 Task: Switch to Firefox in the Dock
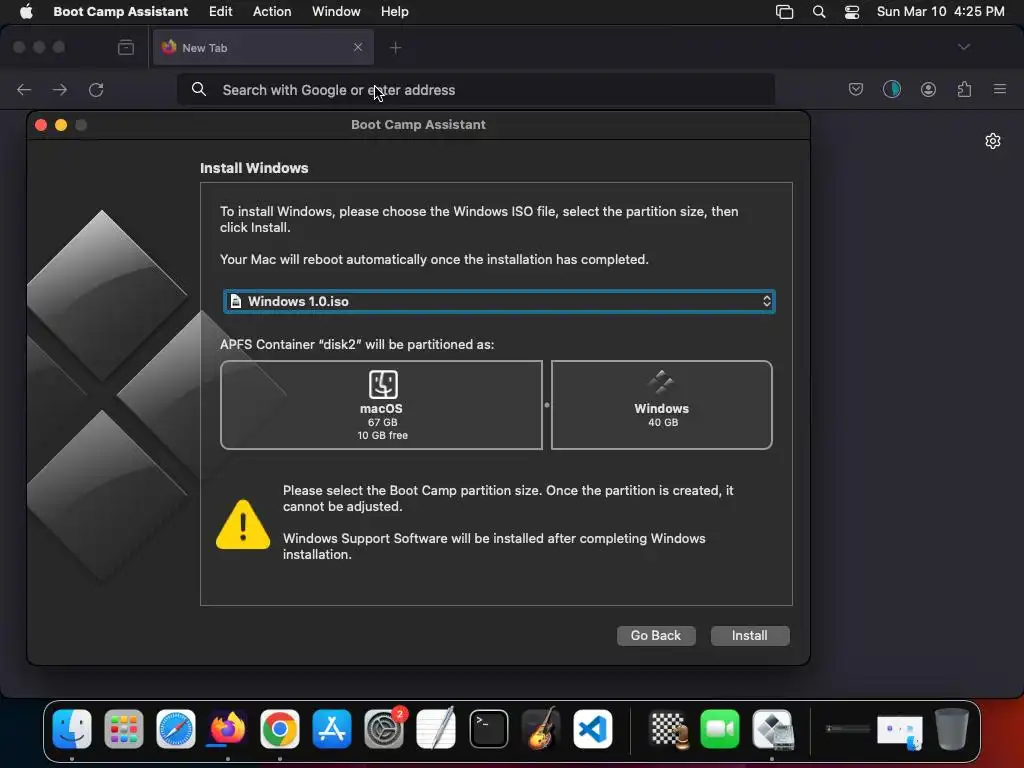tap(227, 729)
